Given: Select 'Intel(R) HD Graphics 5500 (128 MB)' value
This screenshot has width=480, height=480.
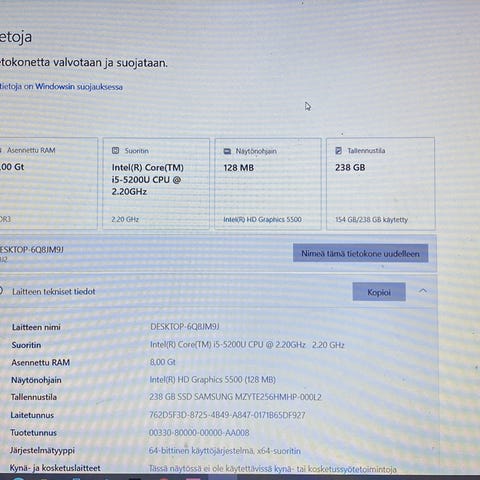Looking at the screenshot, I should pyautogui.click(x=212, y=380).
